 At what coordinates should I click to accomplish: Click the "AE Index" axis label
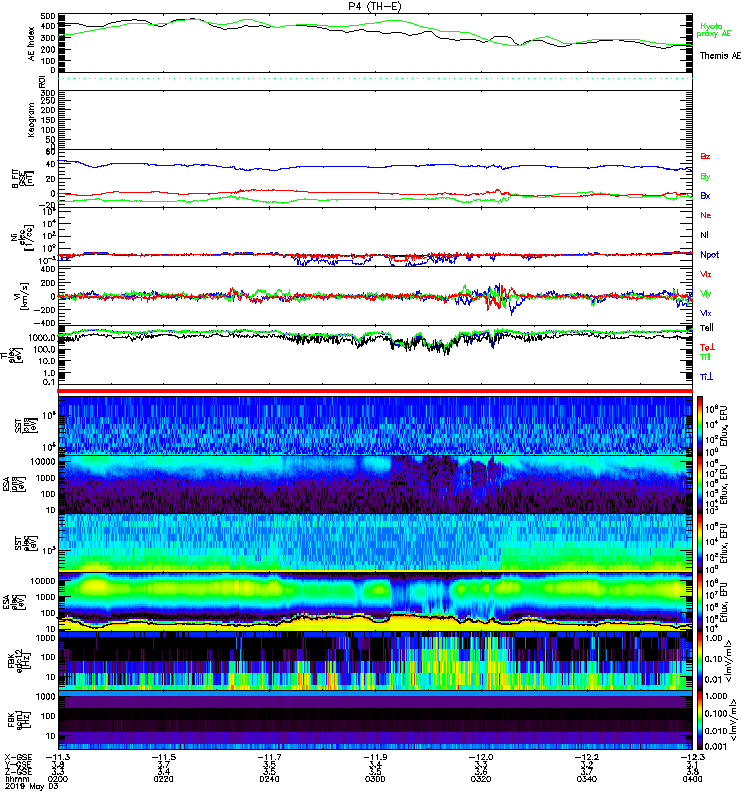click(x=32, y=44)
